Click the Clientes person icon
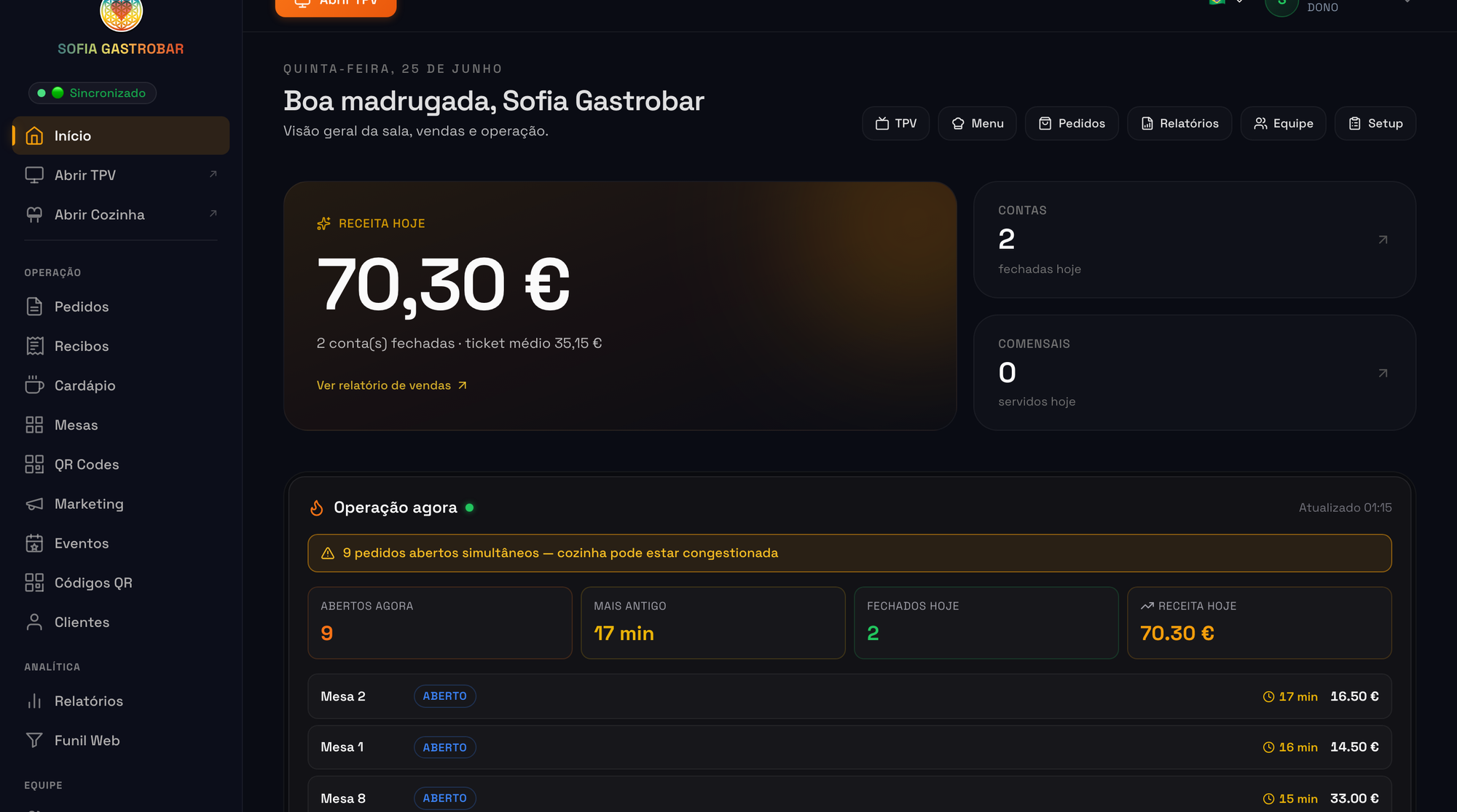The height and width of the screenshot is (812, 1457). click(34, 622)
